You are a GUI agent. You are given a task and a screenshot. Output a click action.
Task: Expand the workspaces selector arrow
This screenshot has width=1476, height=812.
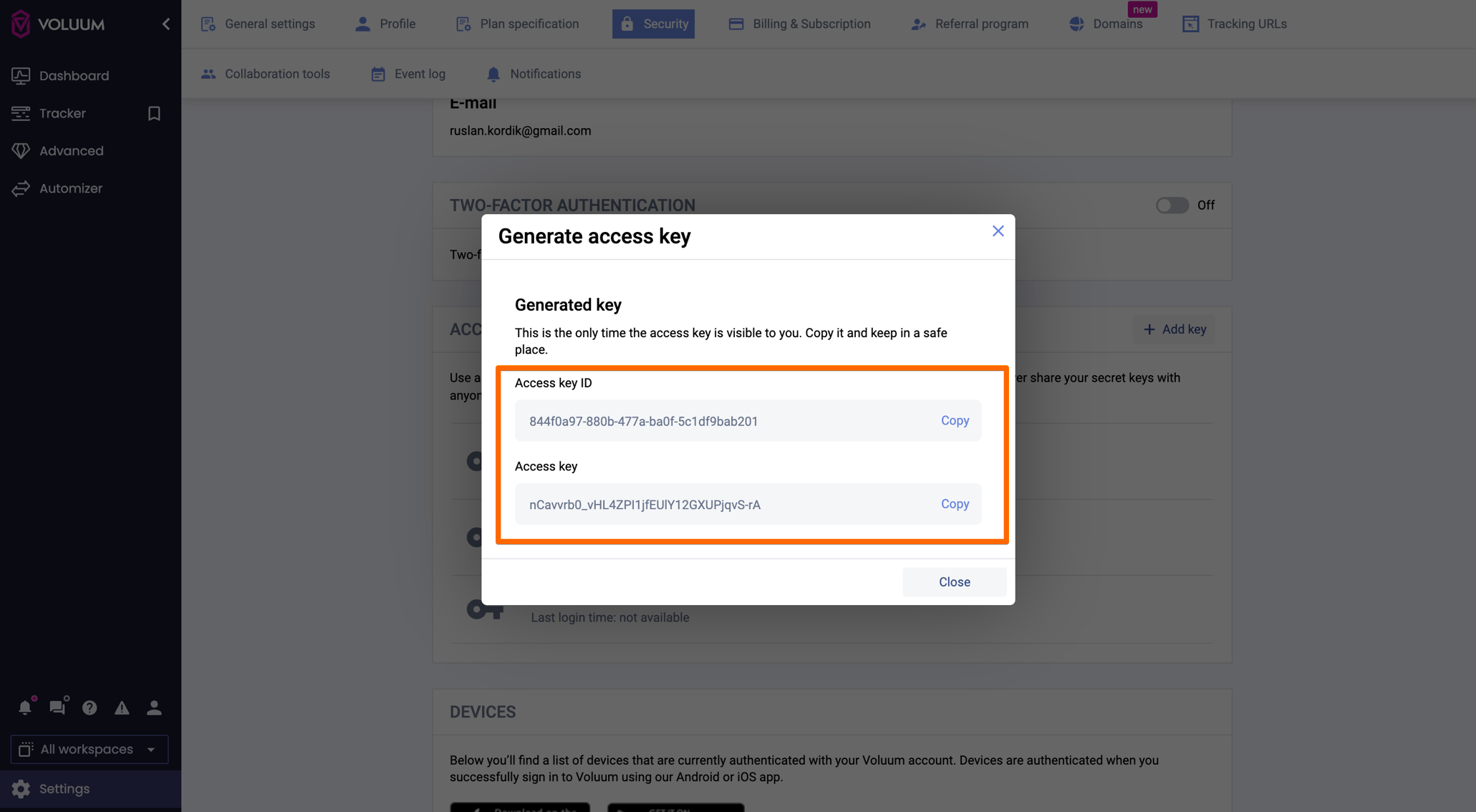(150, 749)
